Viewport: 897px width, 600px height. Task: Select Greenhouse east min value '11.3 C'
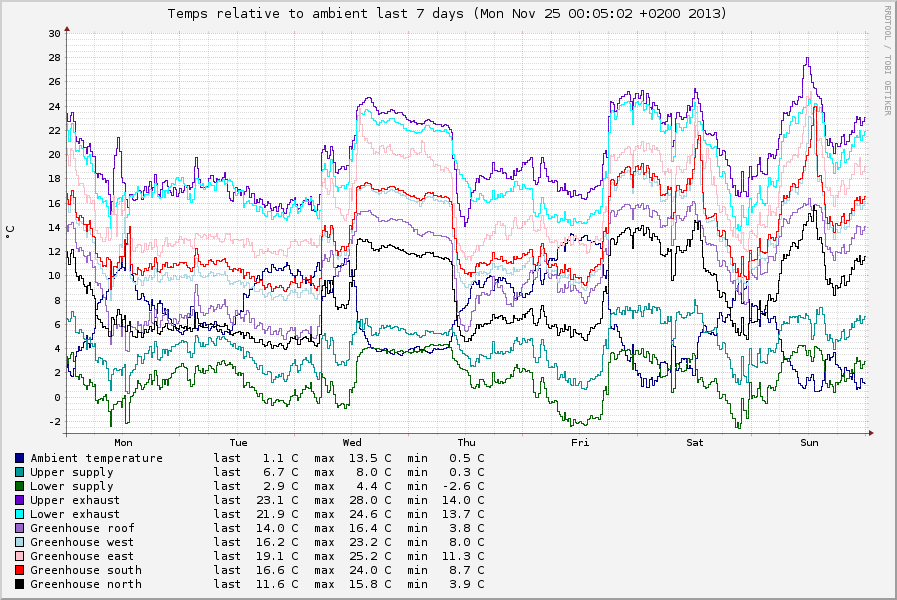click(x=462, y=556)
